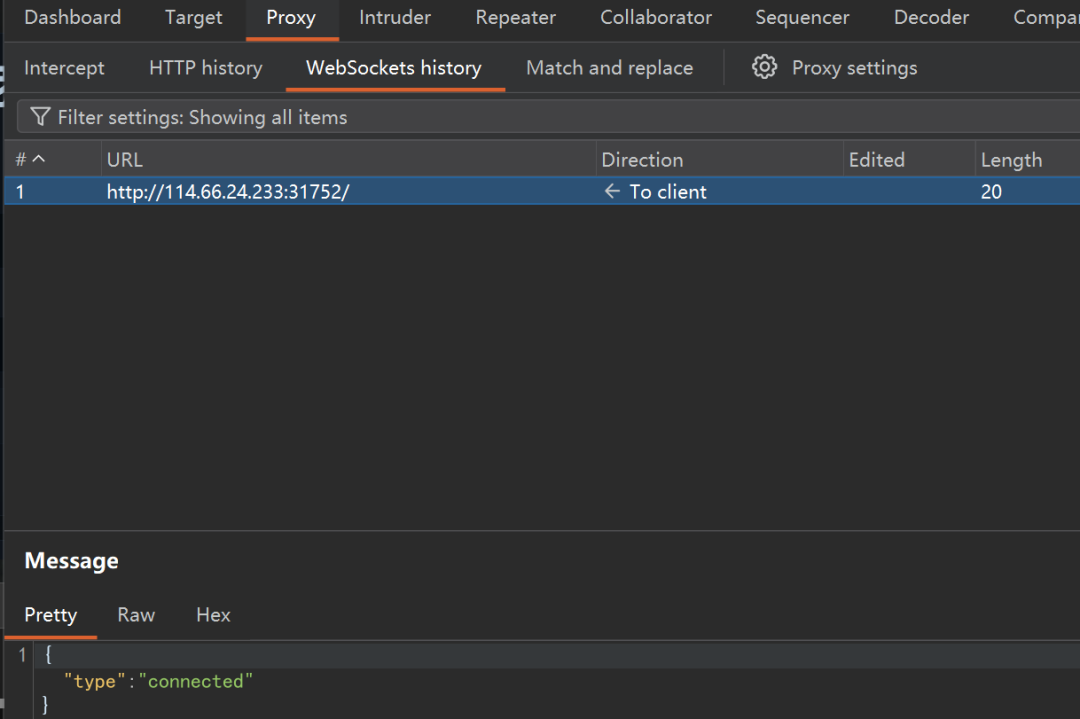The height and width of the screenshot is (719, 1080).
Task: Switch message view to Pretty
Action: point(50,615)
